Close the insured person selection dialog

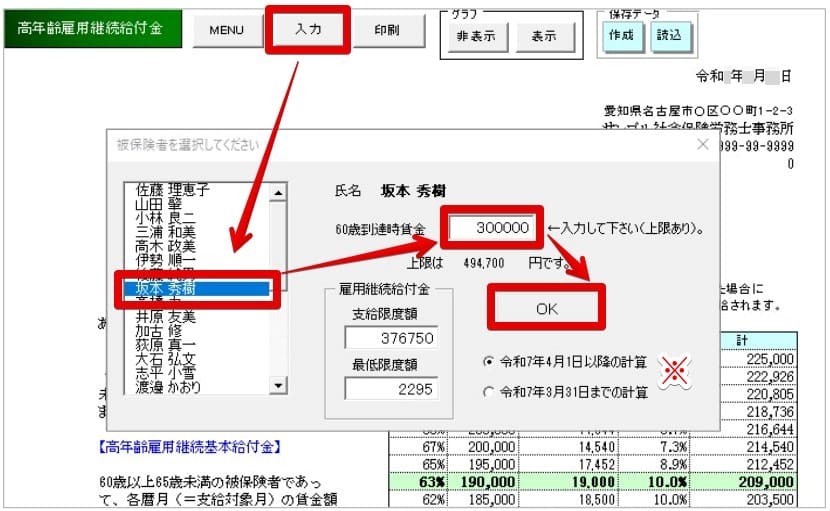[x=702, y=144]
